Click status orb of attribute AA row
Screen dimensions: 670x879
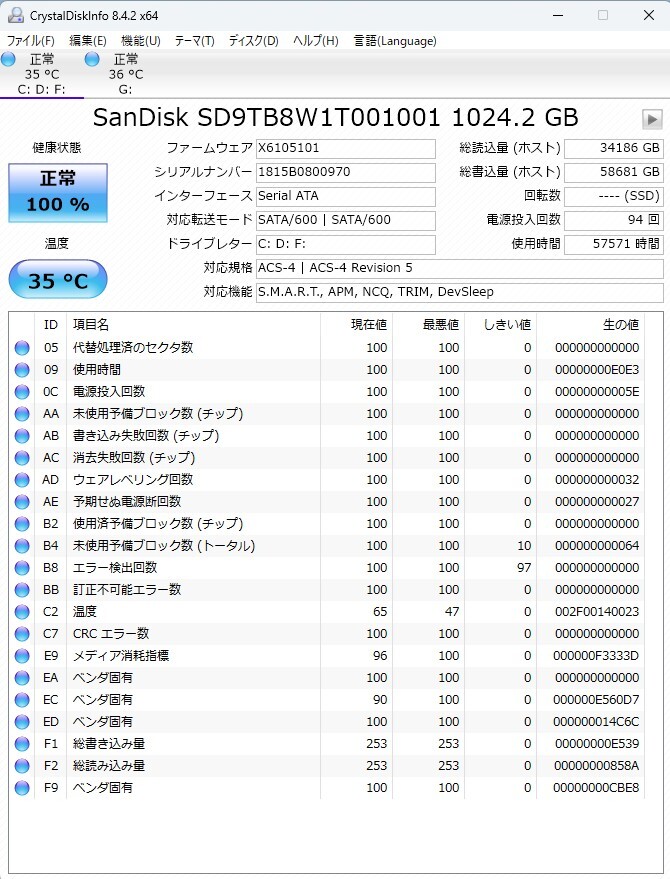22,414
